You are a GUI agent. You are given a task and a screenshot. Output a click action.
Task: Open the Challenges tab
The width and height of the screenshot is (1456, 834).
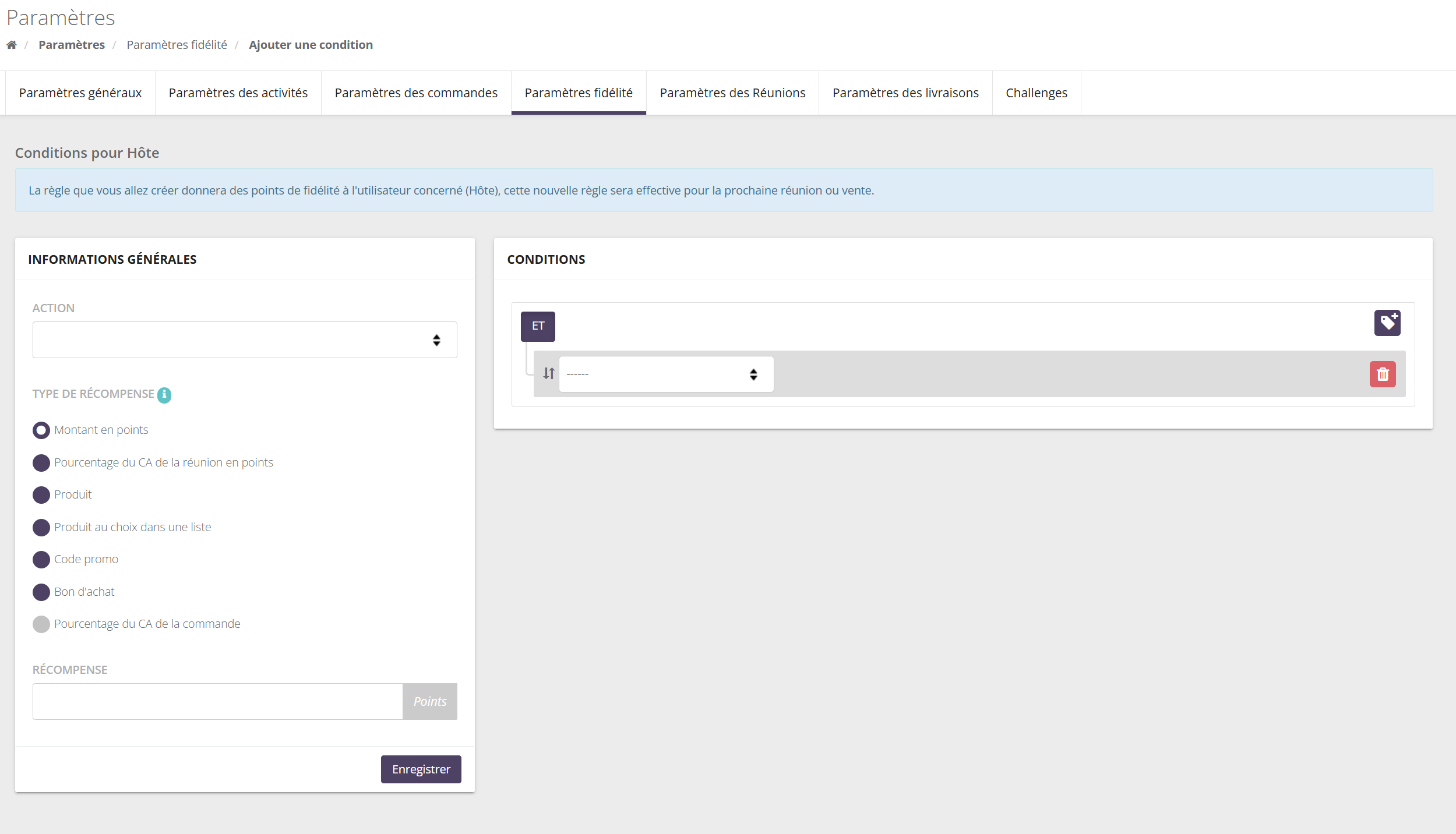tap(1037, 93)
